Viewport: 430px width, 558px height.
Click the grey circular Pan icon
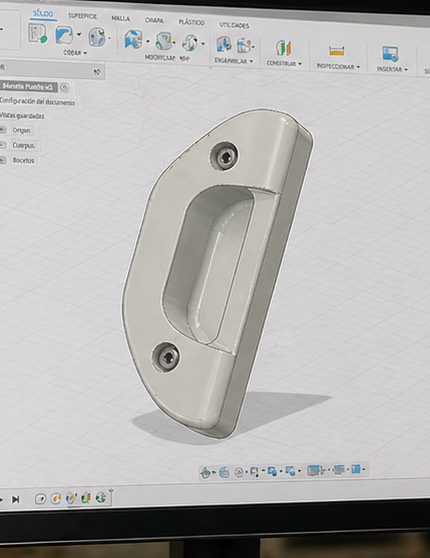239,472
